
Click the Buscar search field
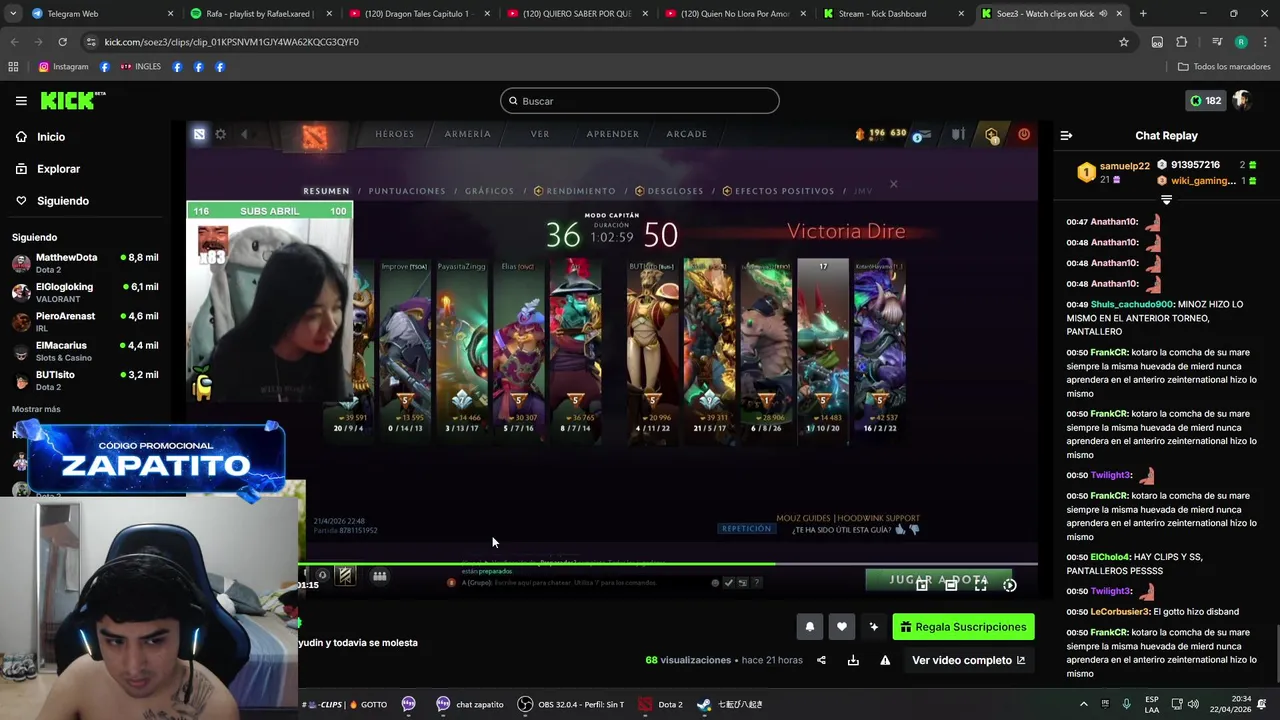coord(640,101)
